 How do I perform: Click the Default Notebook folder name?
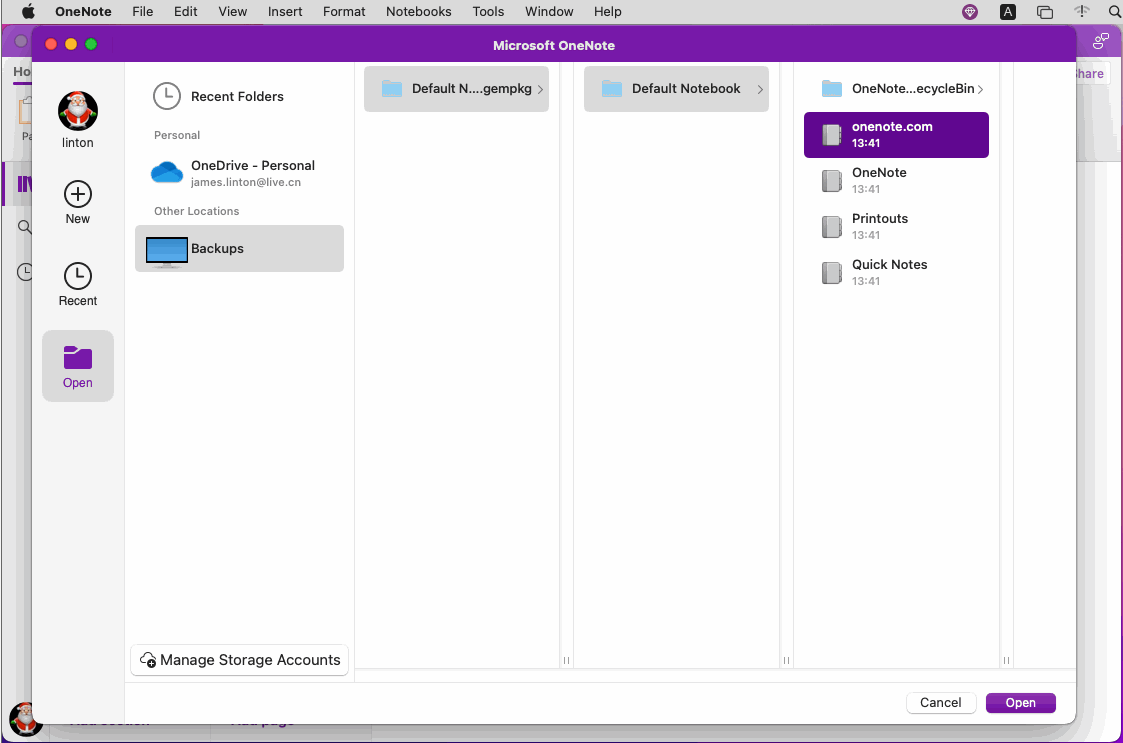[x=685, y=89]
